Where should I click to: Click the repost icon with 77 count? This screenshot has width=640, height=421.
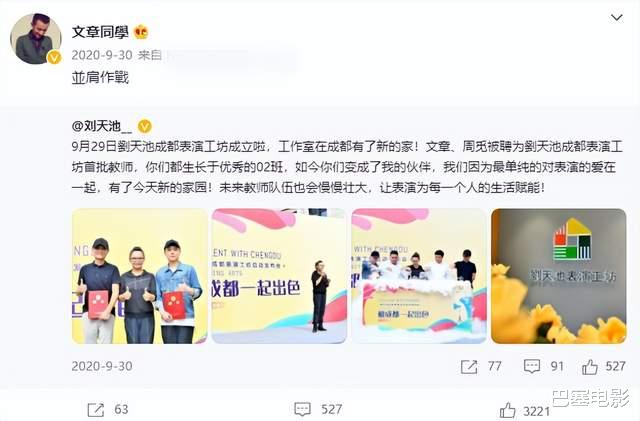click(x=469, y=366)
